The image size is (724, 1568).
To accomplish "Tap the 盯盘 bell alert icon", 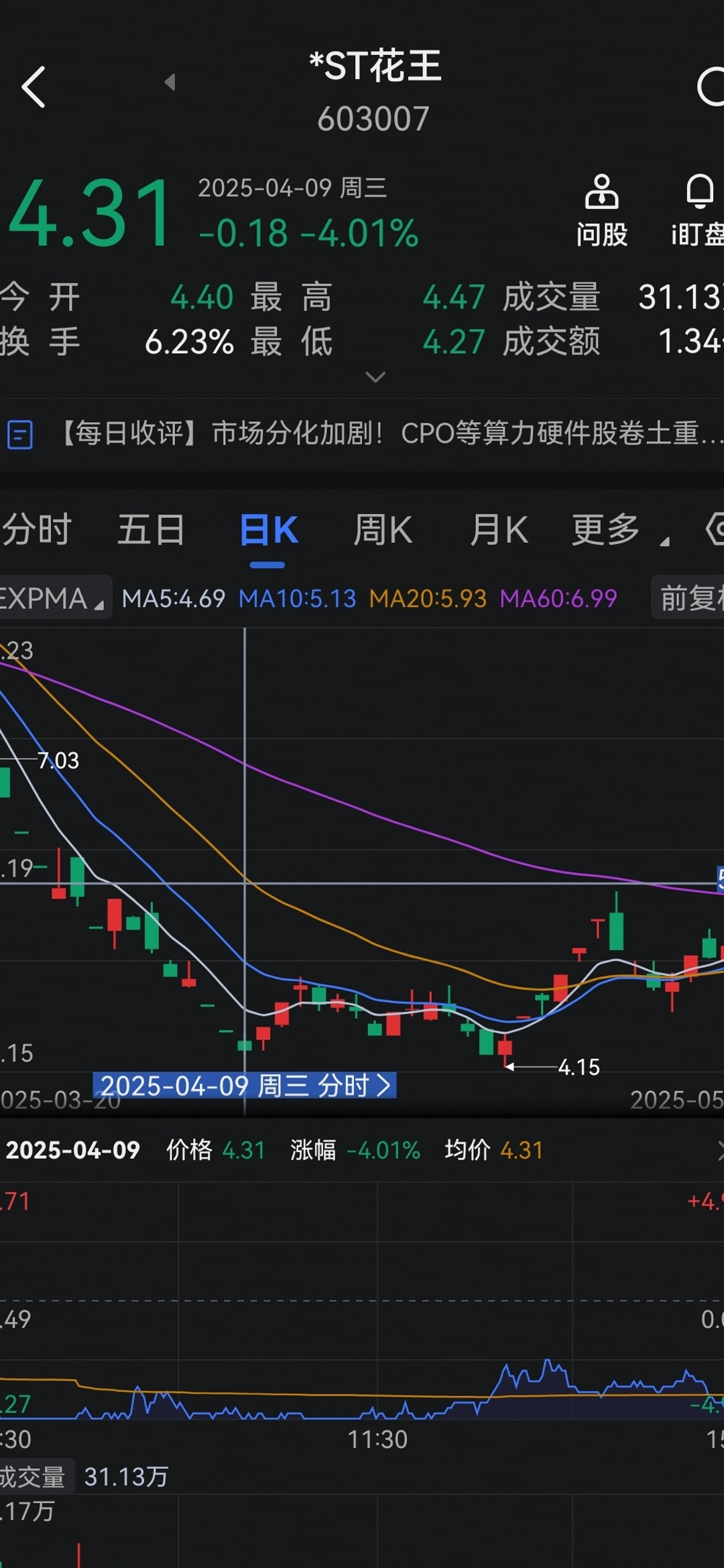I will click(698, 210).
